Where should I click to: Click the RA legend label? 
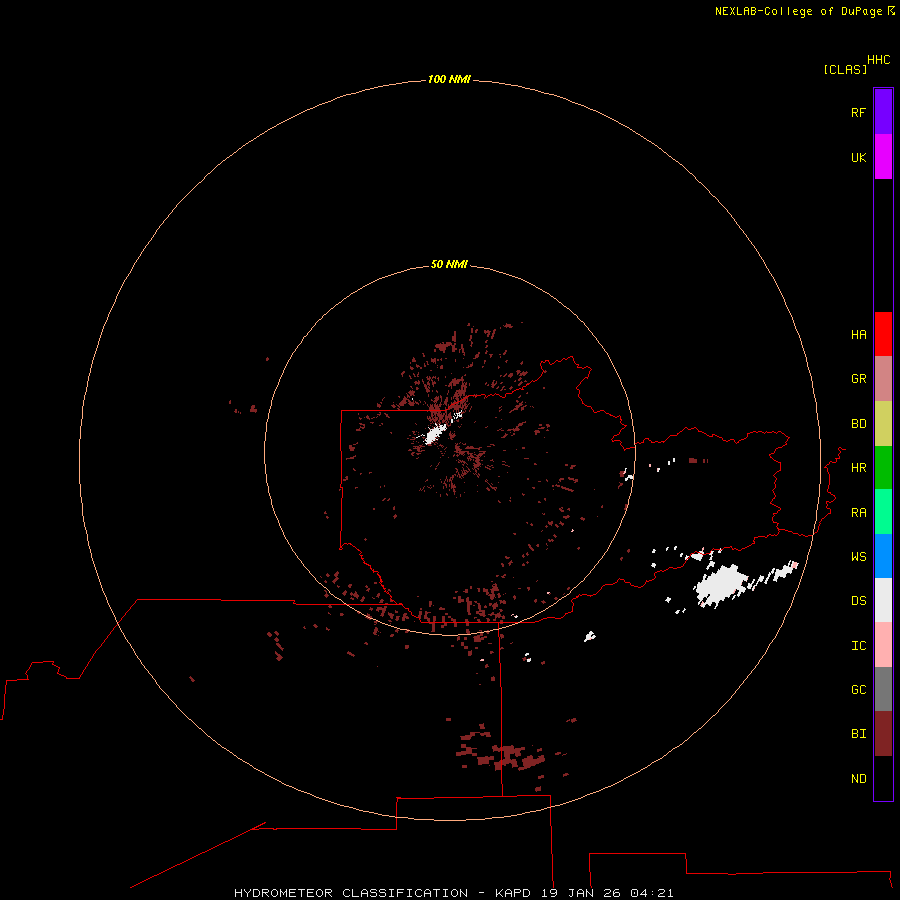(x=858, y=513)
